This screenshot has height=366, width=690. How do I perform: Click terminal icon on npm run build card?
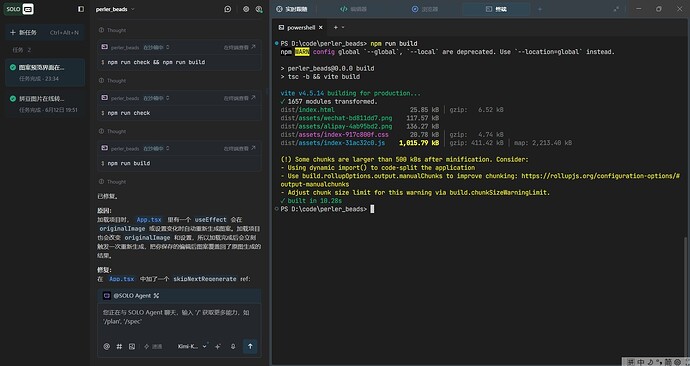pos(105,148)
